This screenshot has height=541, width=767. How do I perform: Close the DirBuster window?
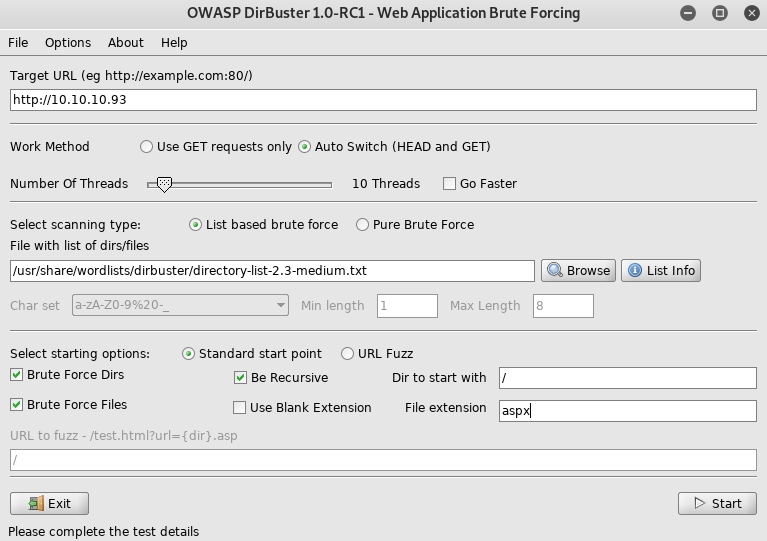pos(751,13)
